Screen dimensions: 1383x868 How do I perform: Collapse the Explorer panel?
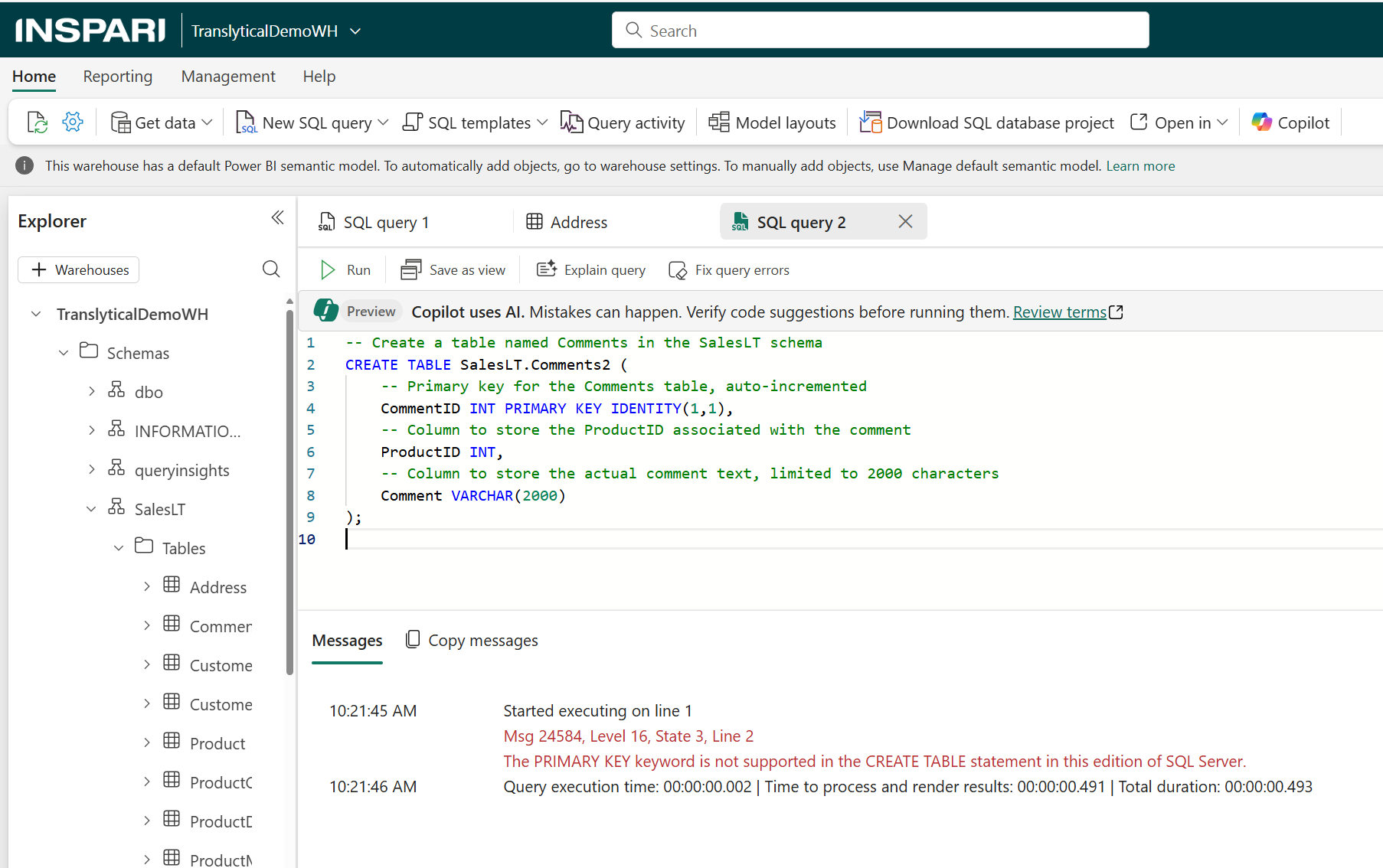[277, 217]
